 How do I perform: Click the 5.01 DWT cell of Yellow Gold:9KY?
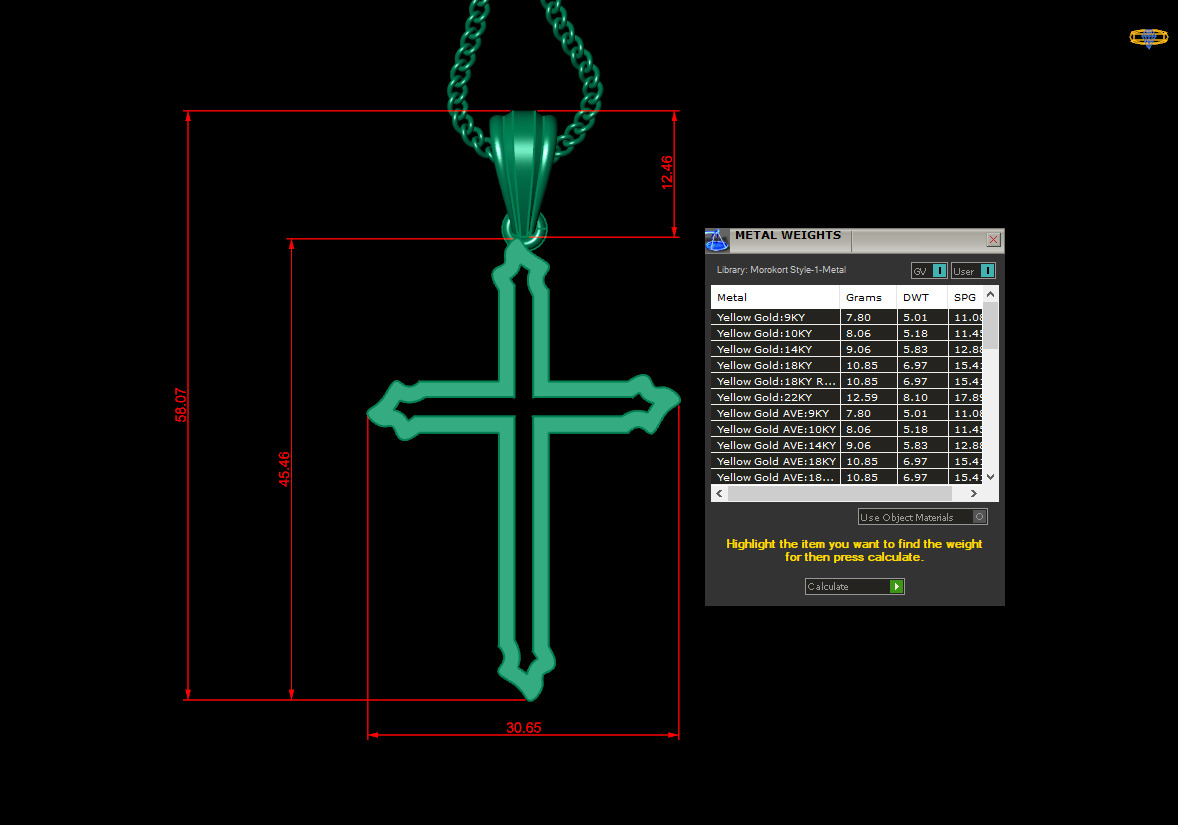click(923, 317)
